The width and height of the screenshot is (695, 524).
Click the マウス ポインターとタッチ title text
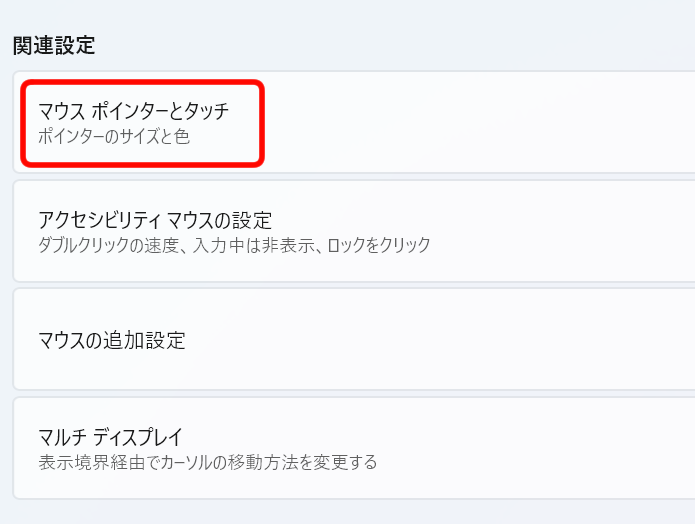tap(133, 111)
